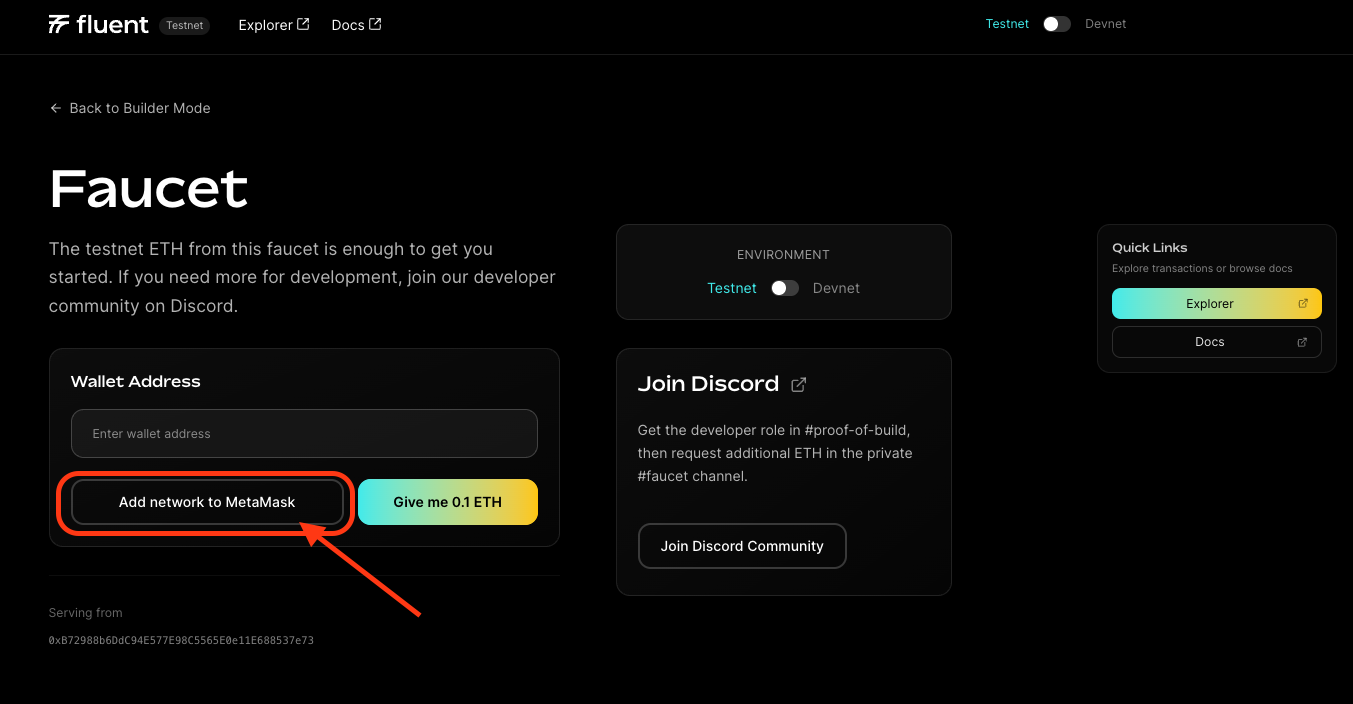
Task: Click the external link icon next to Explorer
Action: (303, 23)
